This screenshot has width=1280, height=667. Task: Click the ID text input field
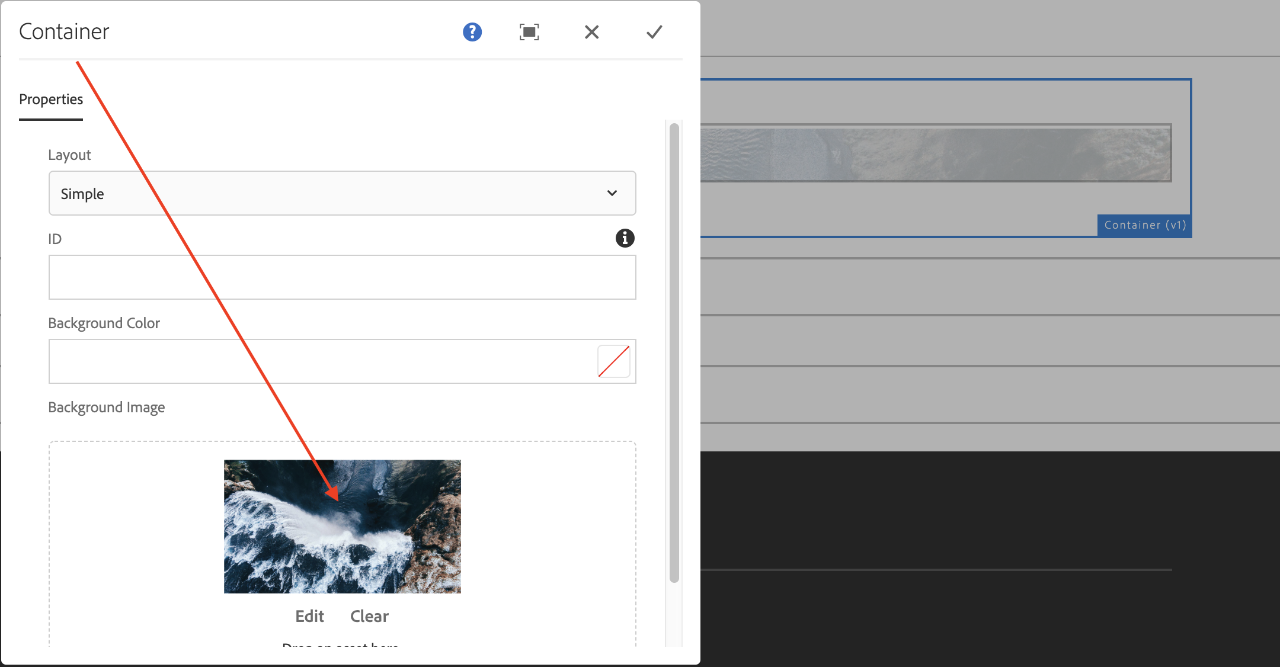coord(342,277)
